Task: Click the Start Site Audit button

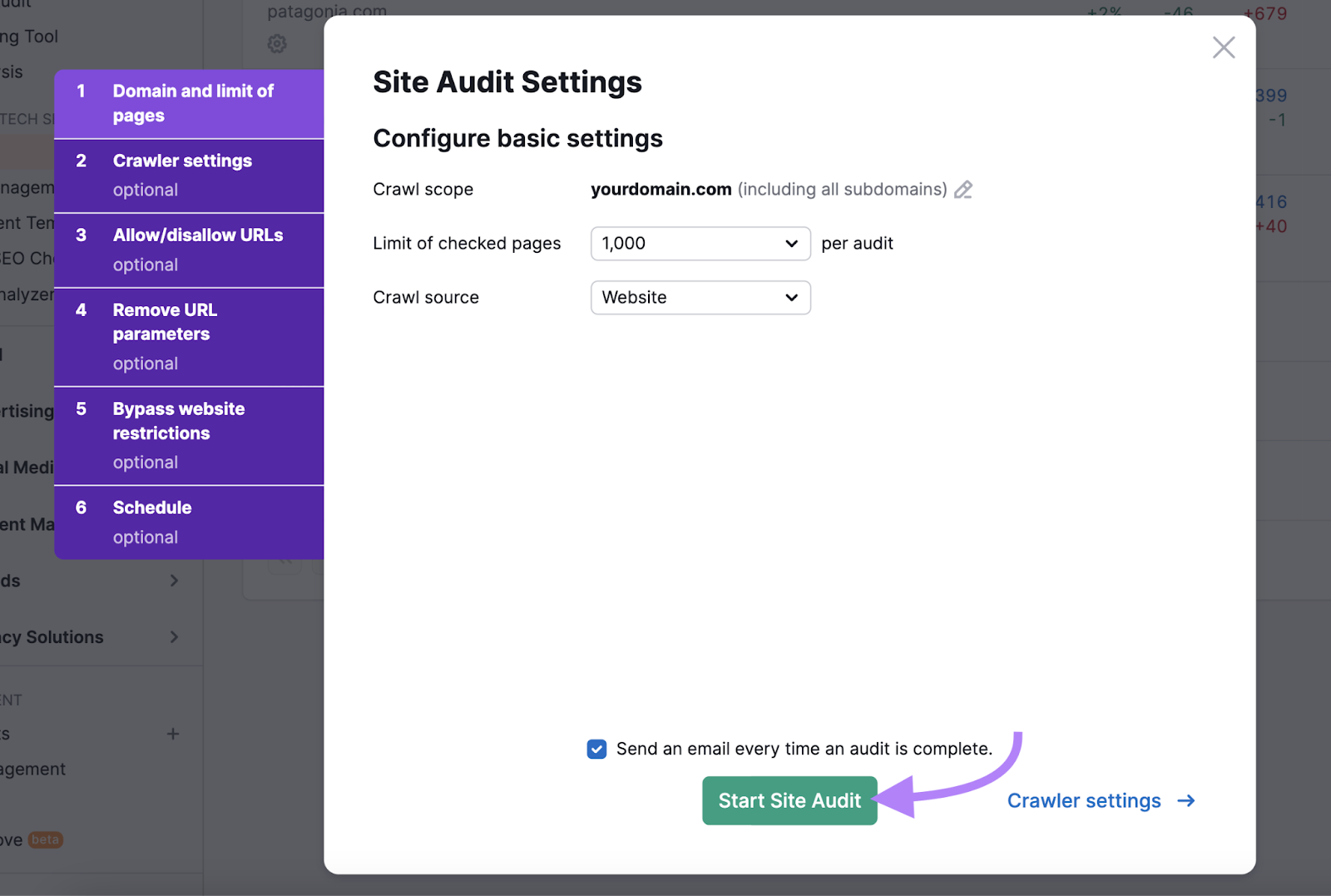Action: (789, 800)
